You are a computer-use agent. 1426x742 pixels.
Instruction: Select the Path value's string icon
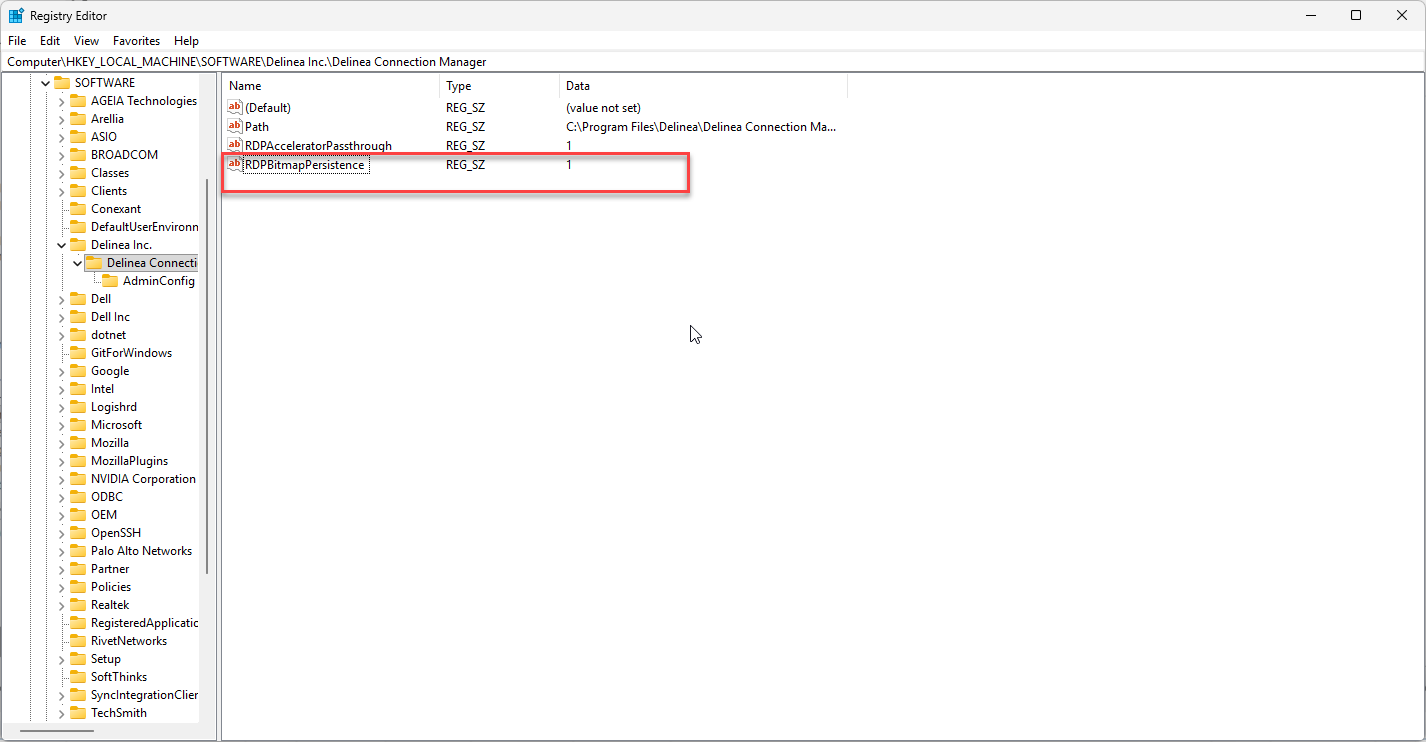pos(235,127)
